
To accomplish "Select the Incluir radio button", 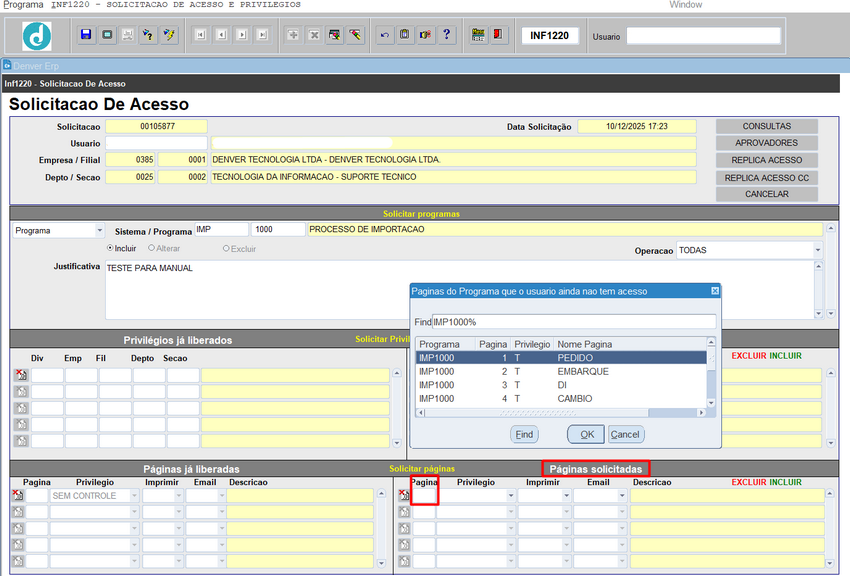I will pos(111,248).
